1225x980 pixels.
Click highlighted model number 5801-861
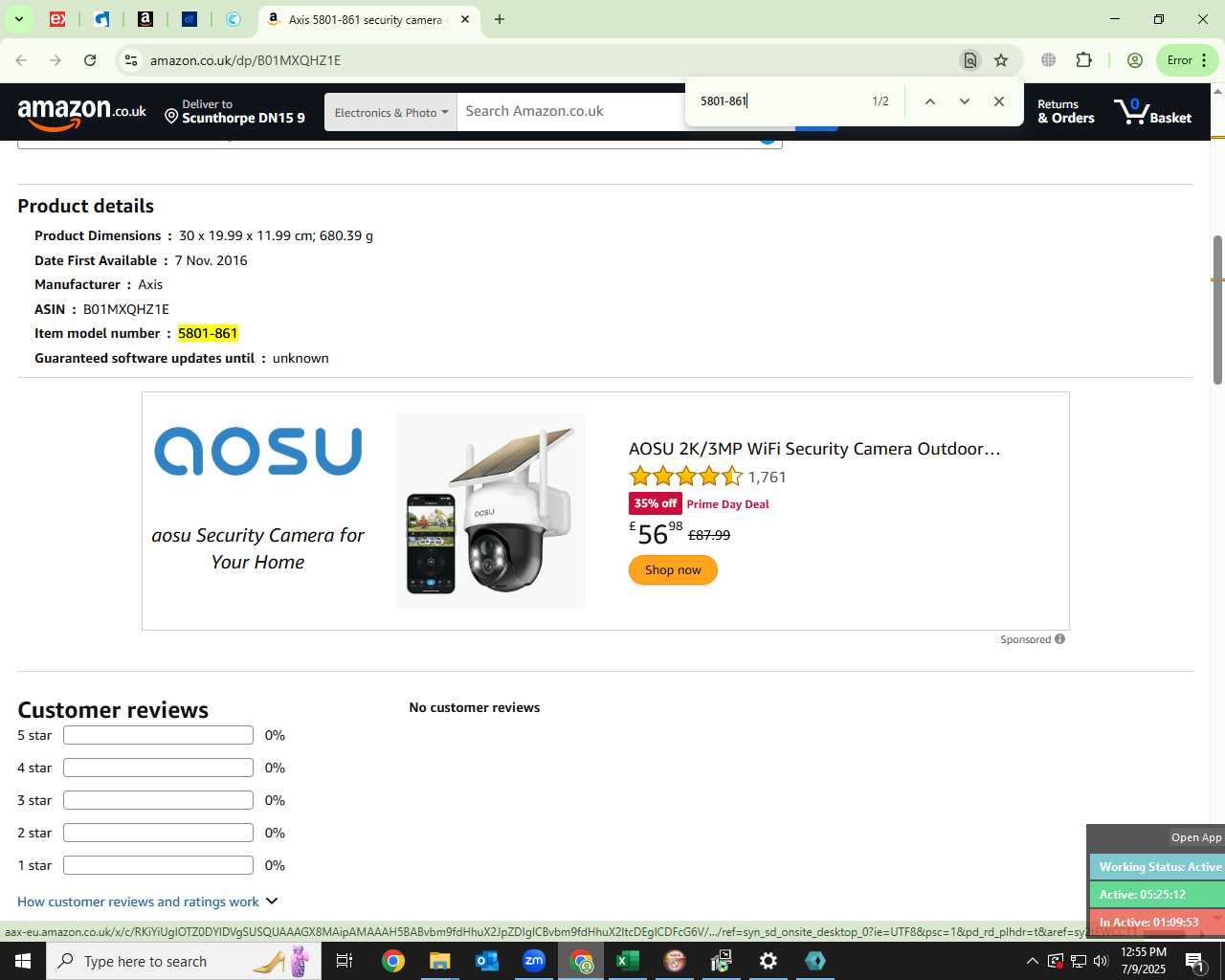pyautogui.click(x=208, y=334)
